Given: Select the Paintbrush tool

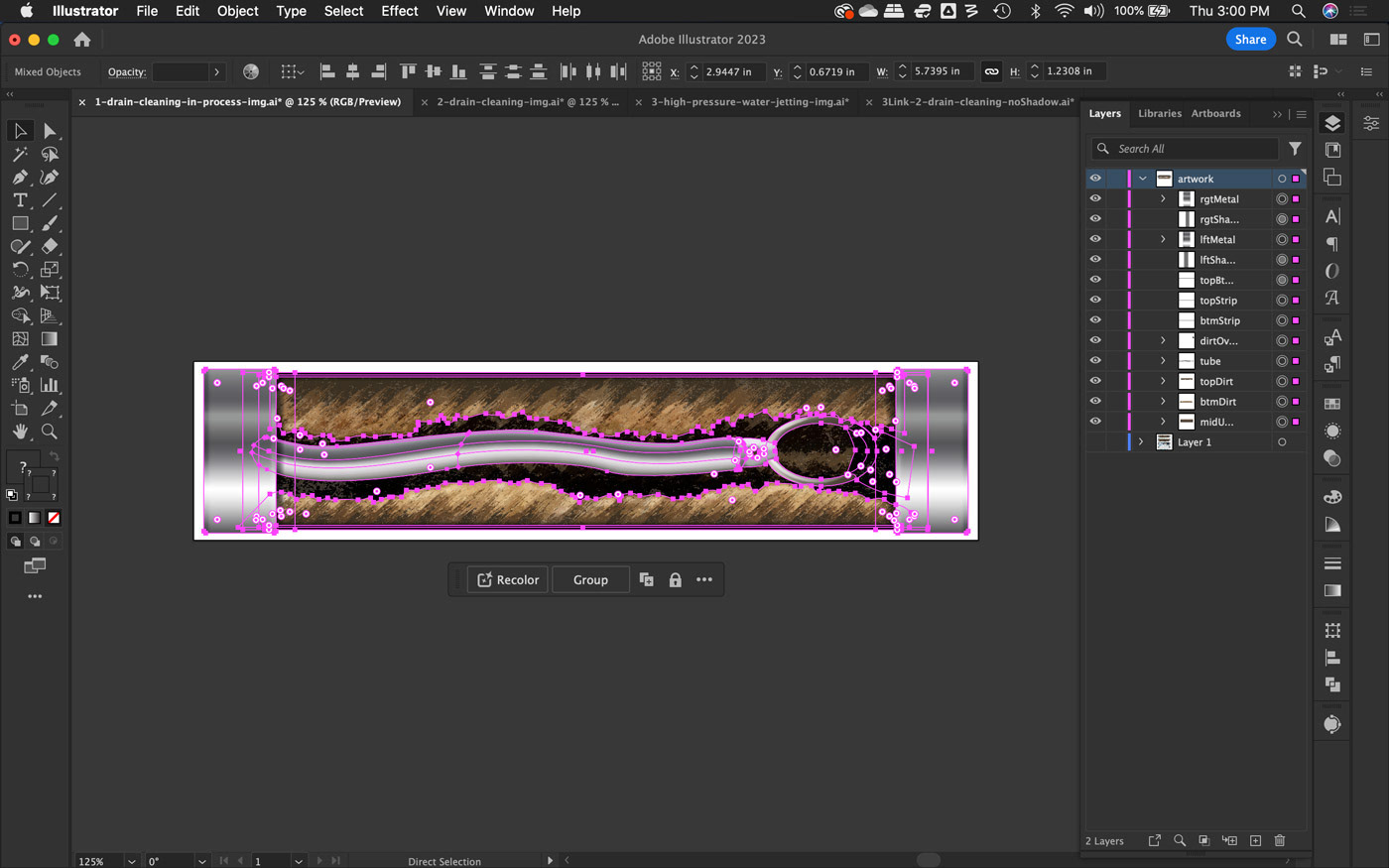Looking at the screenshot, I should point(50,223).
